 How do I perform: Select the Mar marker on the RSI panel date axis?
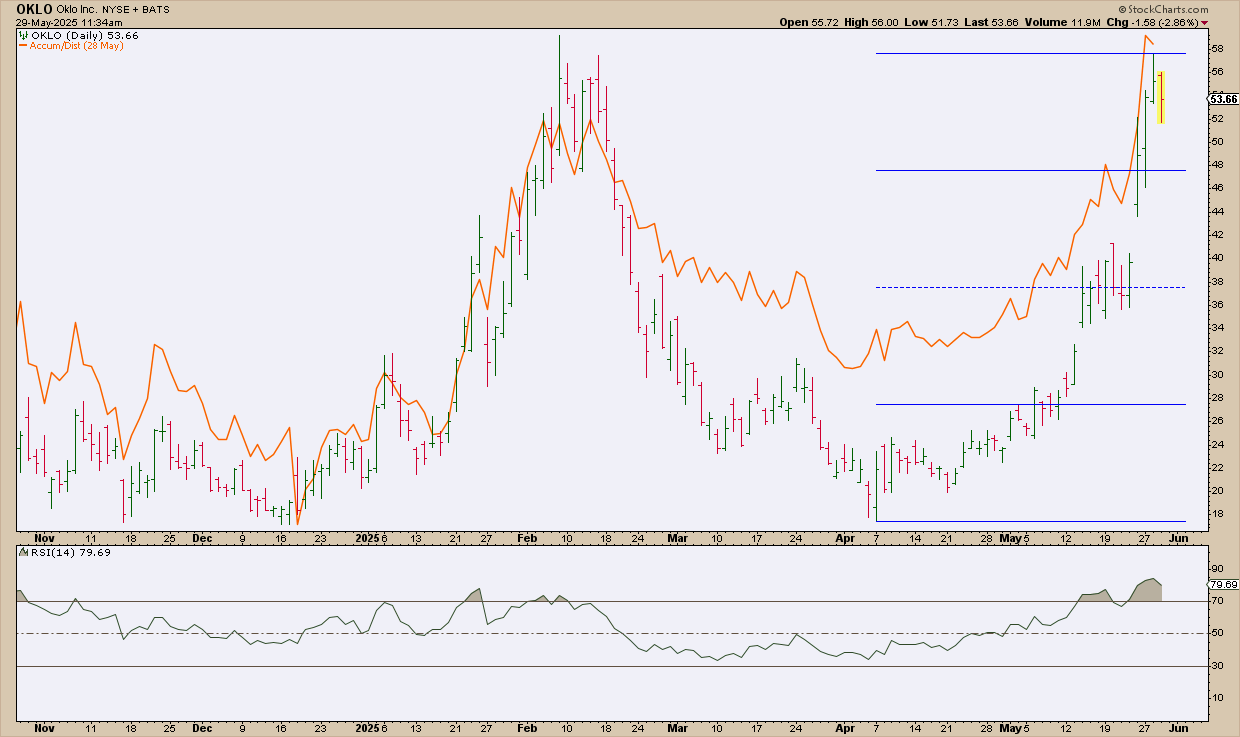coord(678,728)
